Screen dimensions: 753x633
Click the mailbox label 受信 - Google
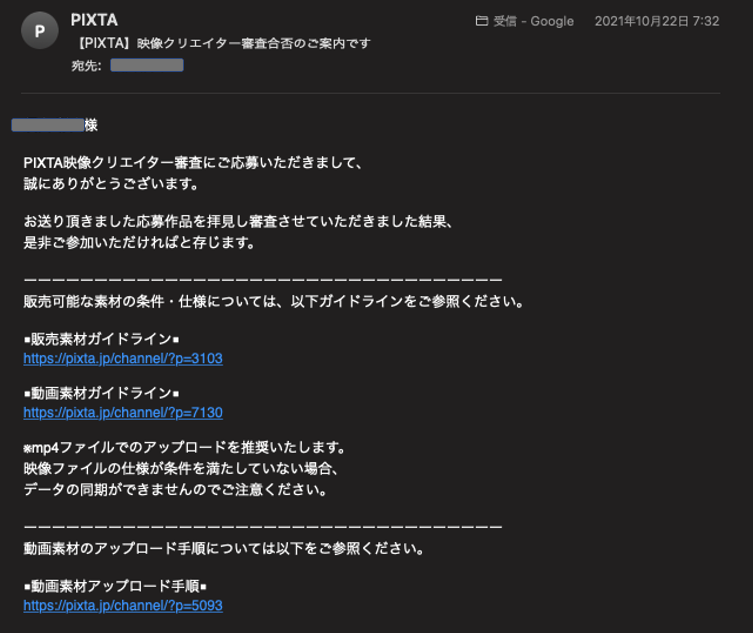534,21
